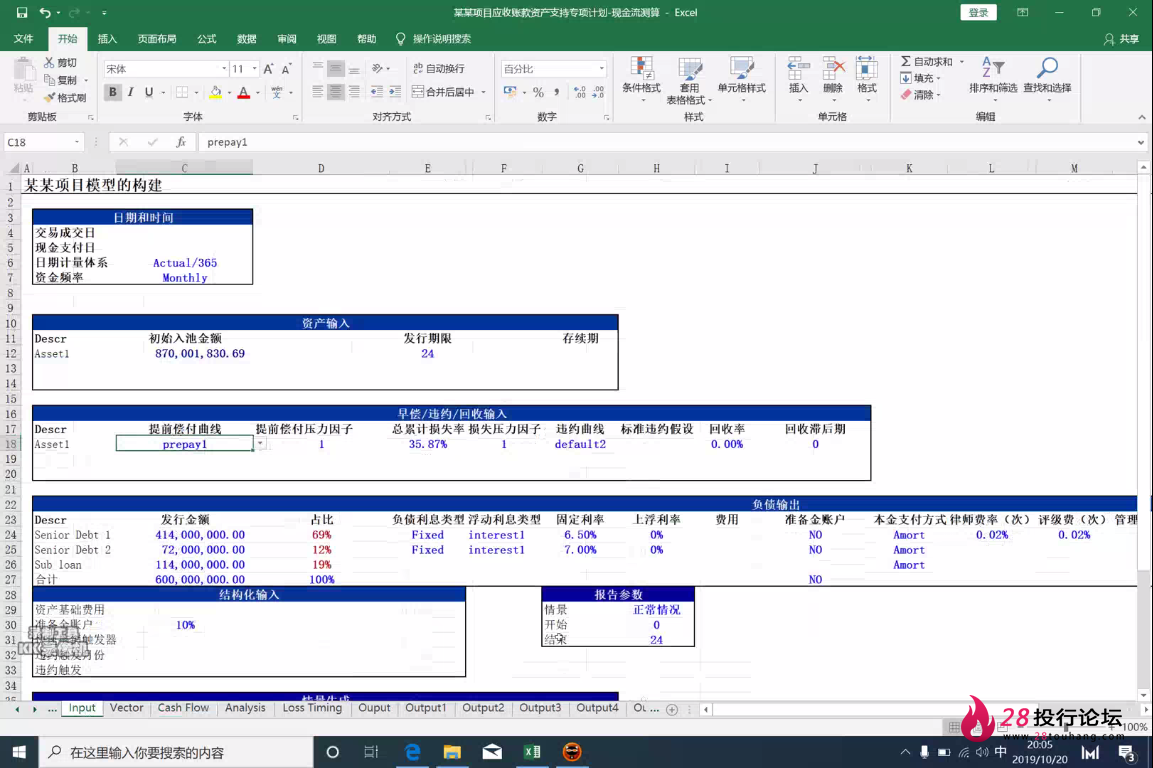Open the 自动求和 dropdown arrow
The height and width of the screenshot is (768, 1153).
pyautogui.click(x=962, y=62)
